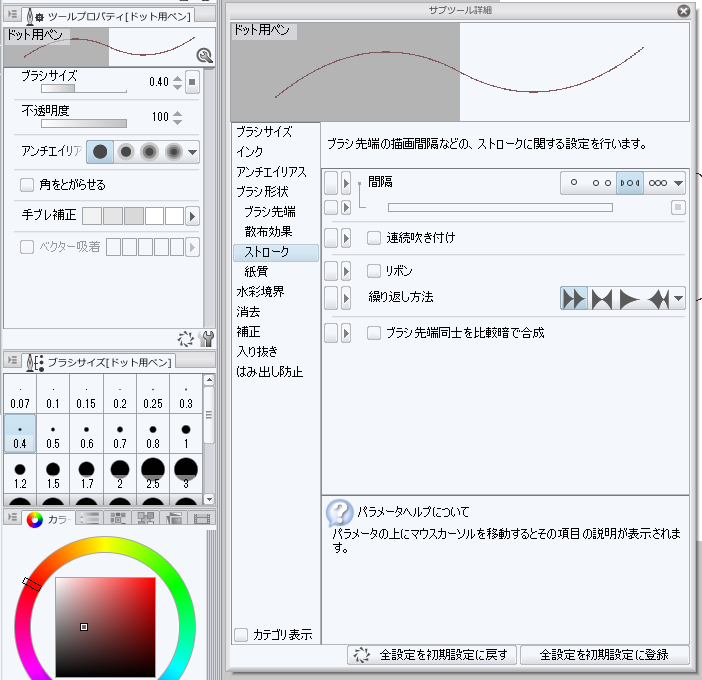Screen dimensions: 702x680
Task: Click magnifier icon on the stroke preview
Action: point(204,57)
